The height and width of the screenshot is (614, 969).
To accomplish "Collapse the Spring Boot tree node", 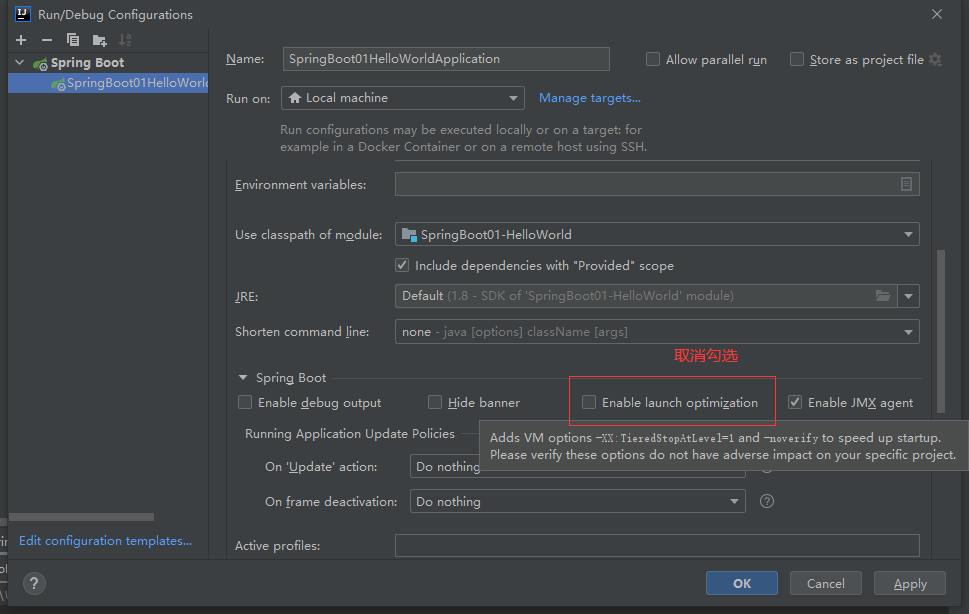I will click(20, 62).
